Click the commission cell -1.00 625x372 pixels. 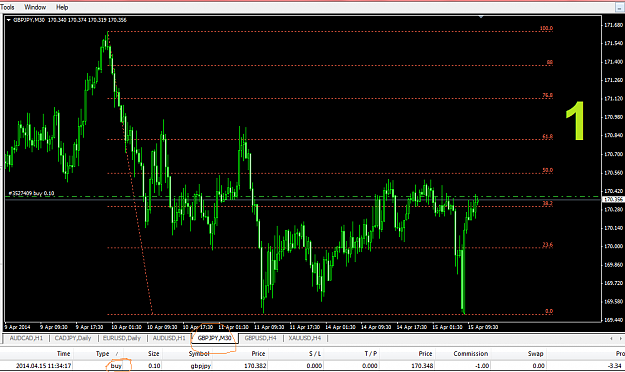[x=482, y=366]
